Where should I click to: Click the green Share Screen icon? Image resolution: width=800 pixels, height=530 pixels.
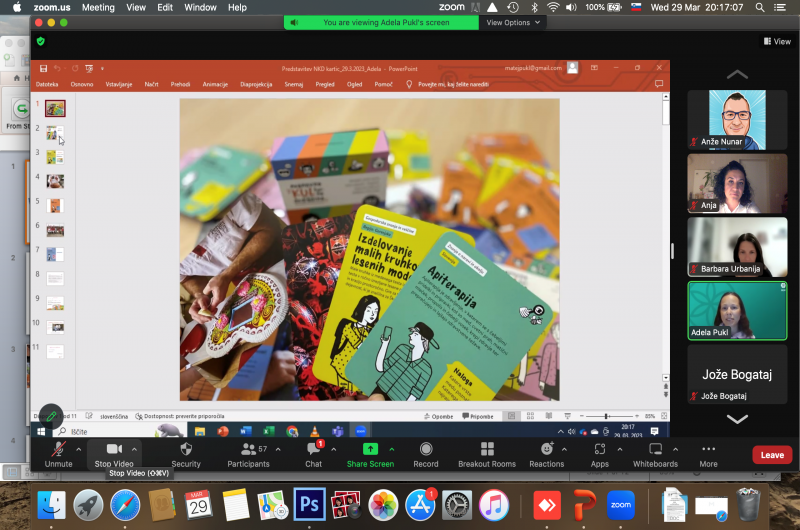tap(369, 450)
